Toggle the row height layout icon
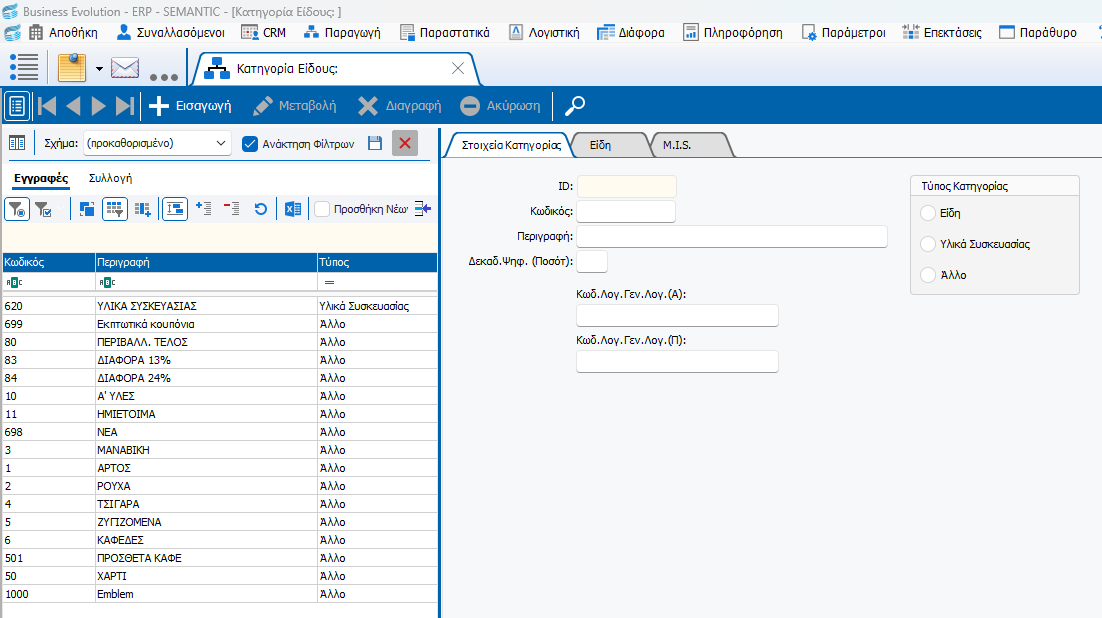 coord(175,210)
